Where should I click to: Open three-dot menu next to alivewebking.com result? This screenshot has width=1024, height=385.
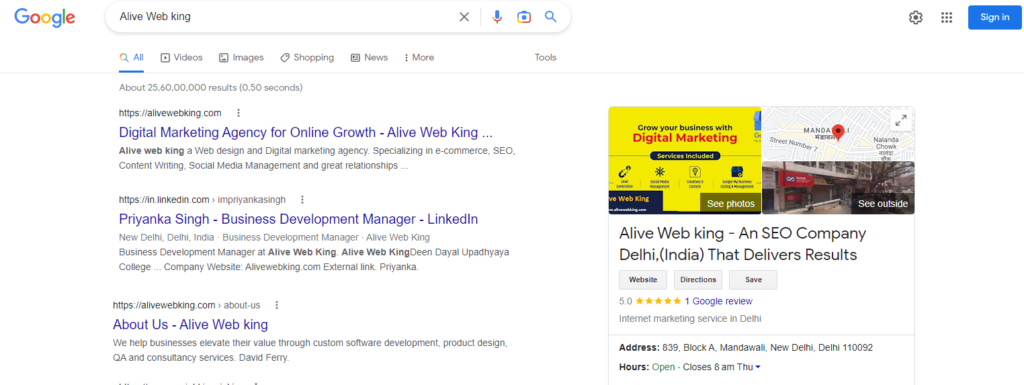238,112
